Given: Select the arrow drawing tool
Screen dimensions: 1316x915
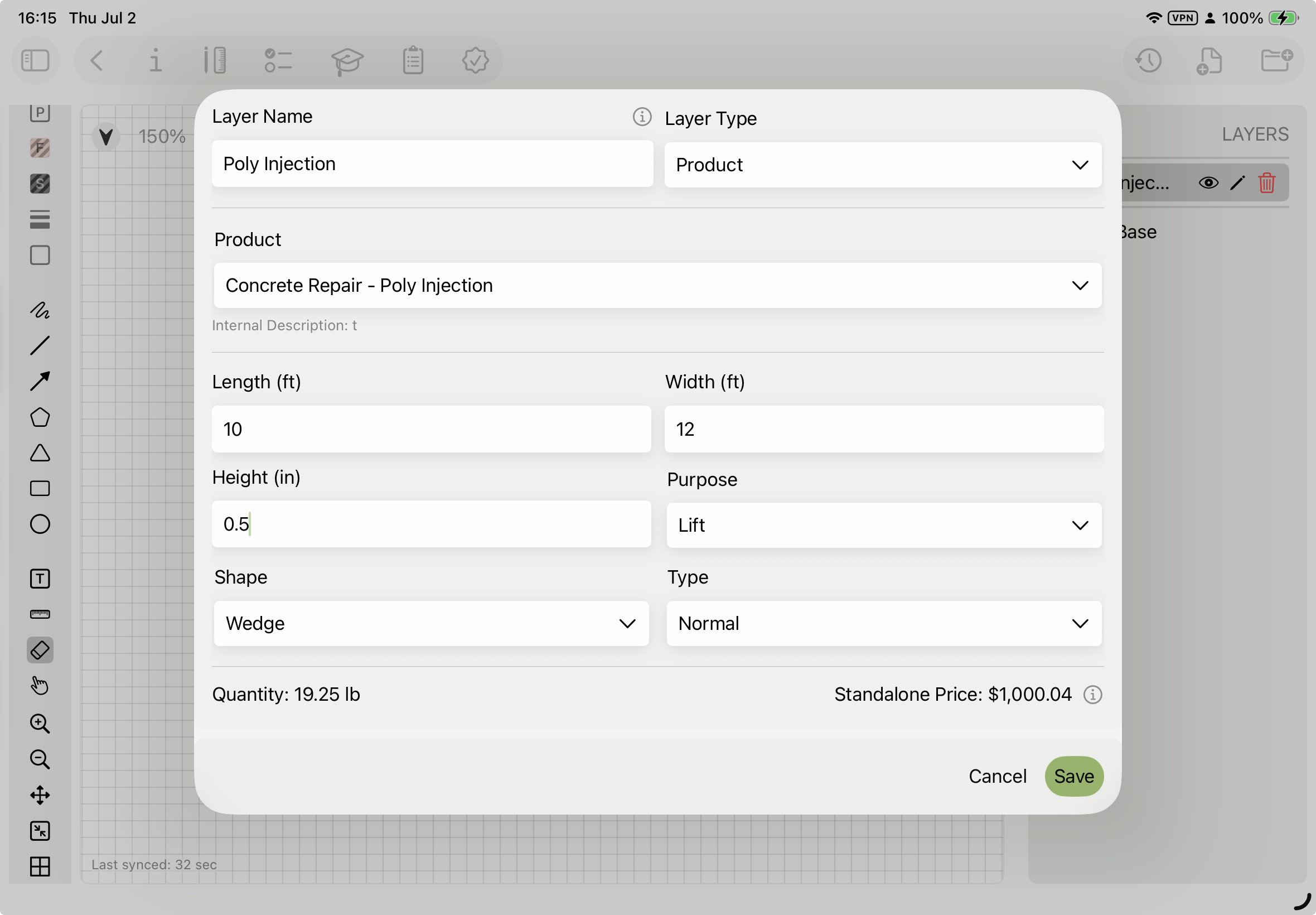Looking at the screenshot, I should pos(40,381).
